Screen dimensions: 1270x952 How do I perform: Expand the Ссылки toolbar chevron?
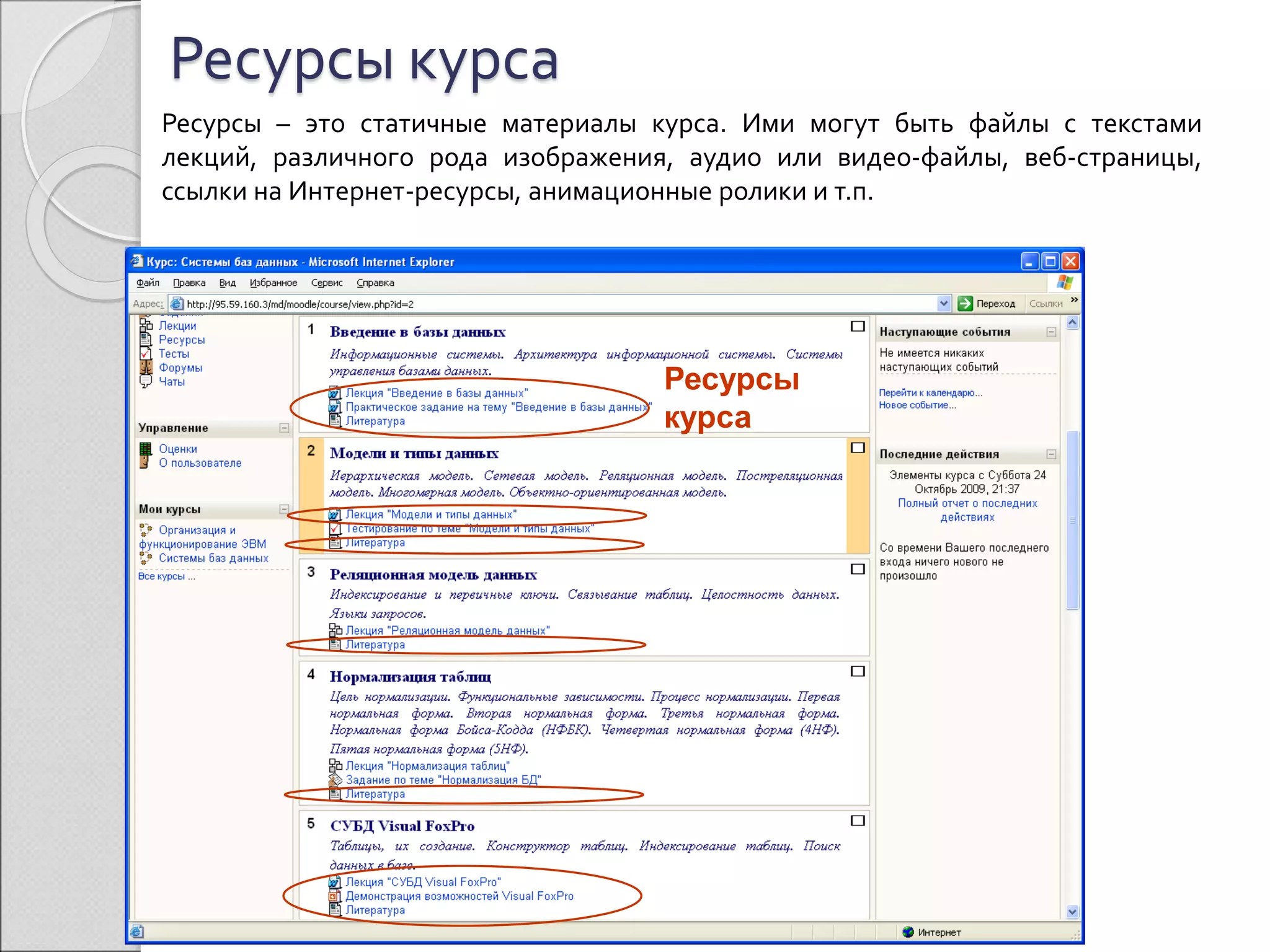pos(1074,301)
